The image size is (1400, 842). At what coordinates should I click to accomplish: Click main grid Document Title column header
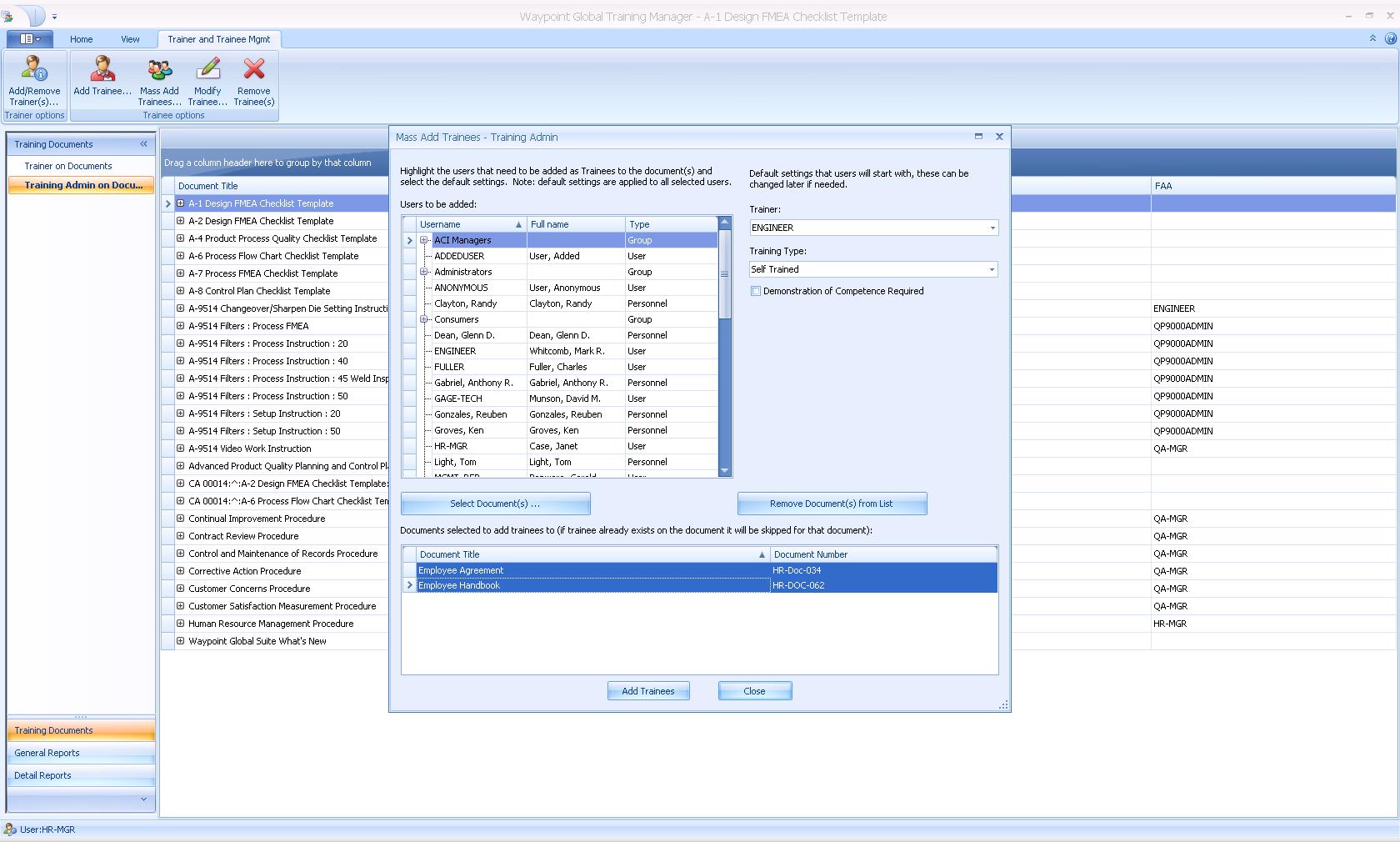[281, 186]
